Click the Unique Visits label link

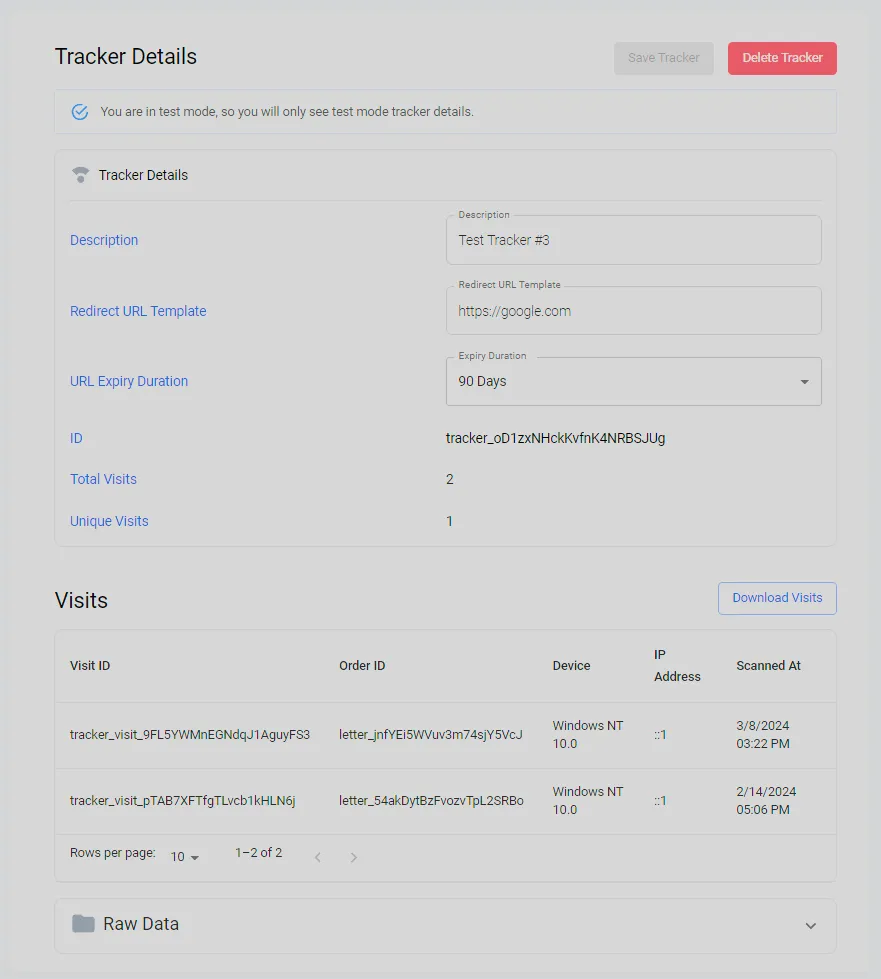[109, 521]
